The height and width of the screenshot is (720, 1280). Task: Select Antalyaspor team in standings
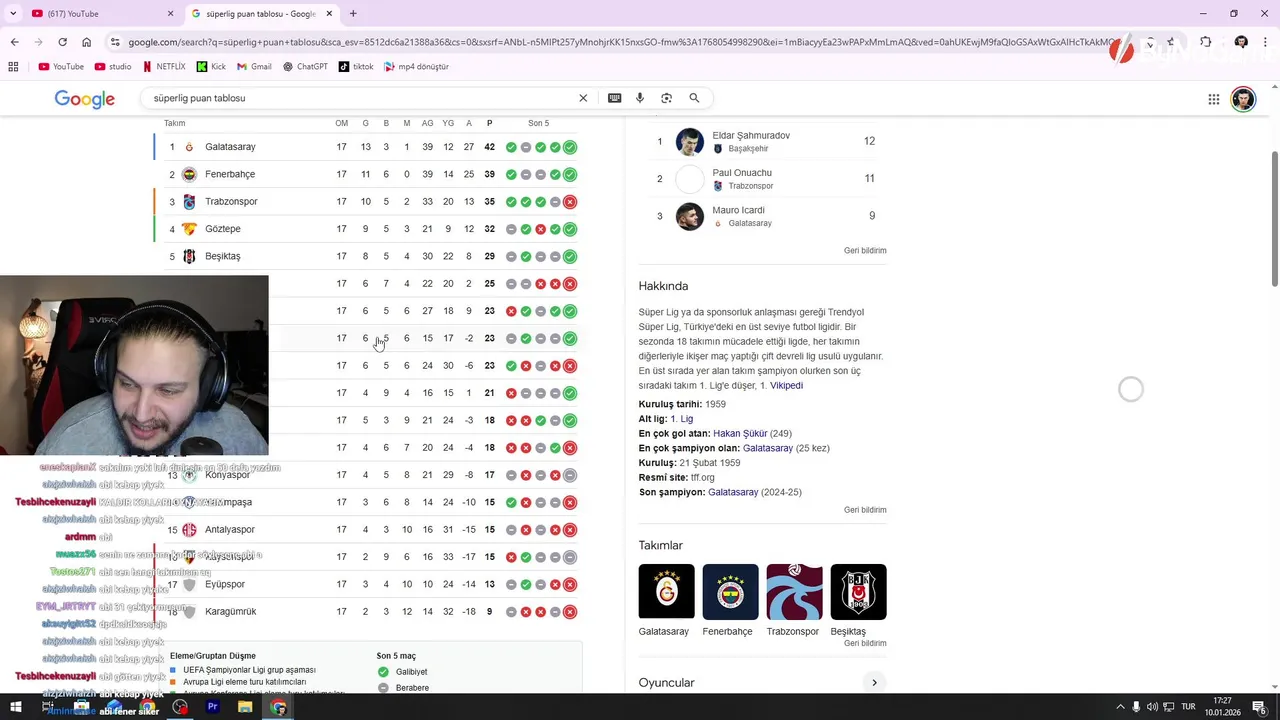229,529
